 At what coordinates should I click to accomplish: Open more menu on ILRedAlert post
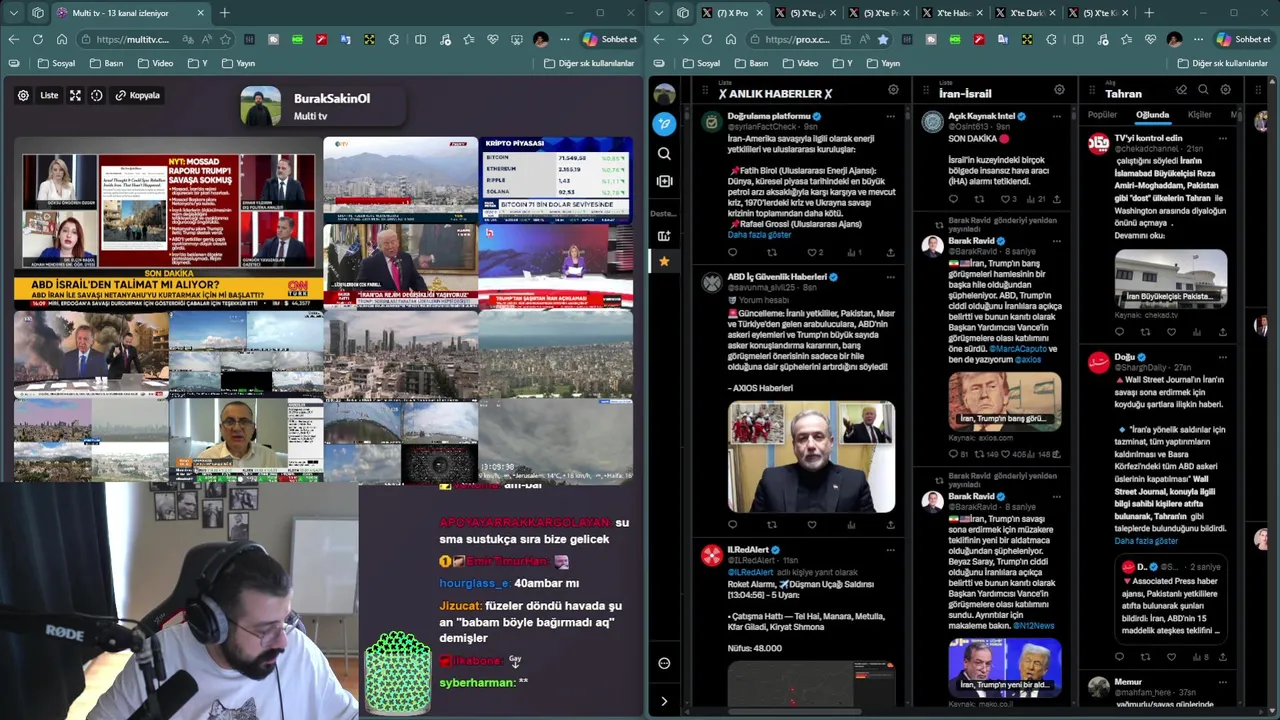[x=890, y=550]
